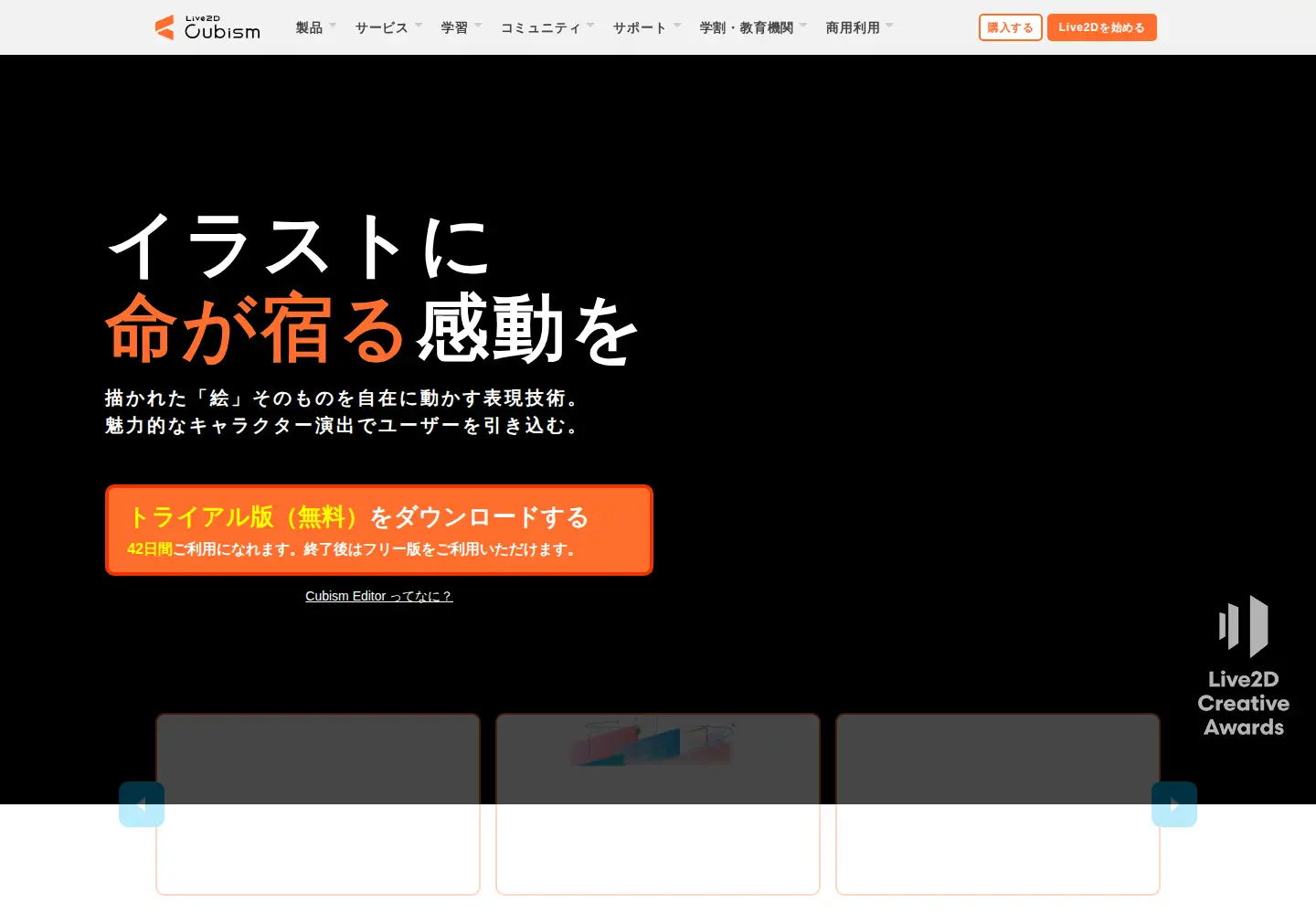
Task: Click the Live2D Cubism logo
Action: pos(208,27)
